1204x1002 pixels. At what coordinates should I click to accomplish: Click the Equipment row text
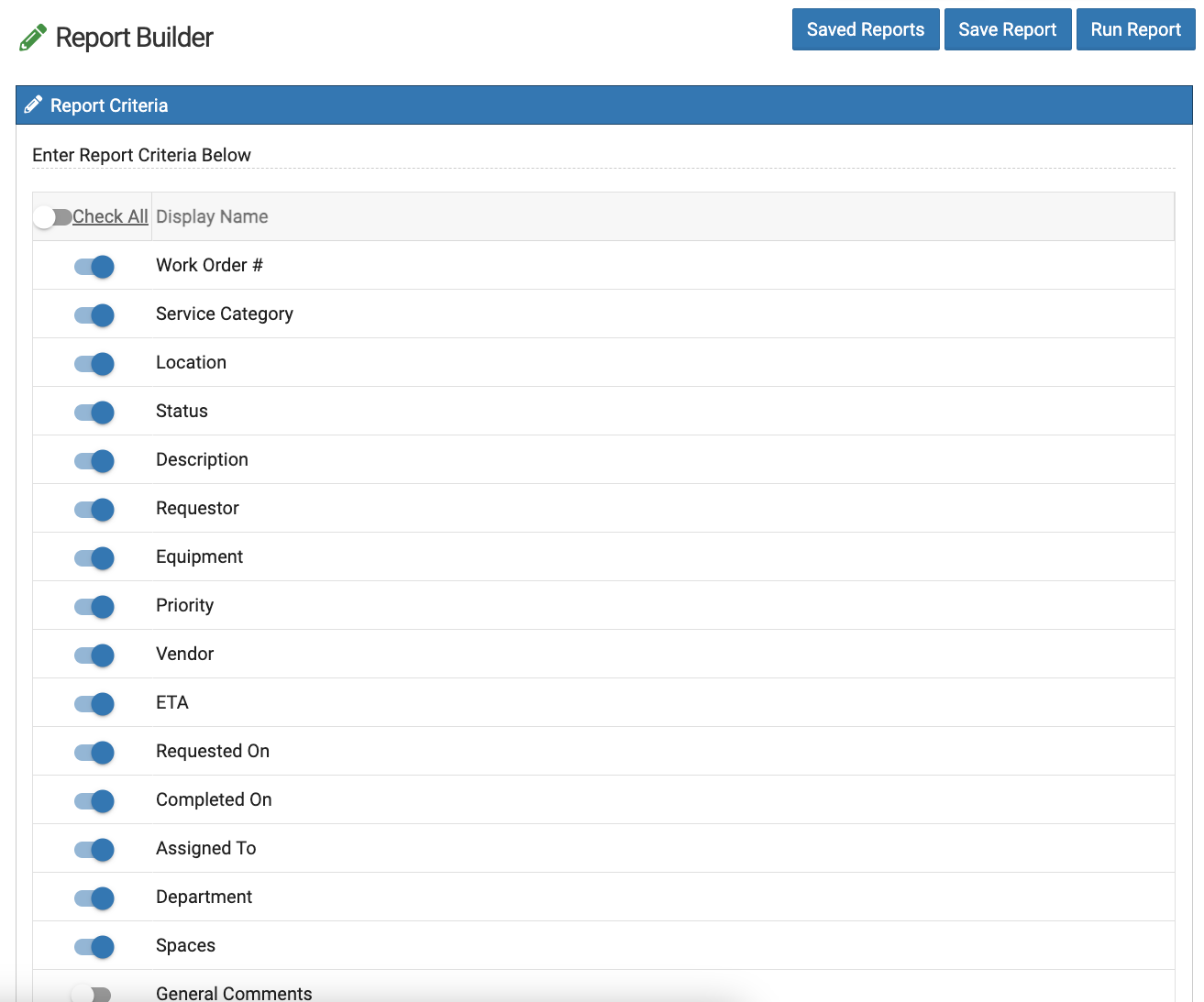point(199,556)
